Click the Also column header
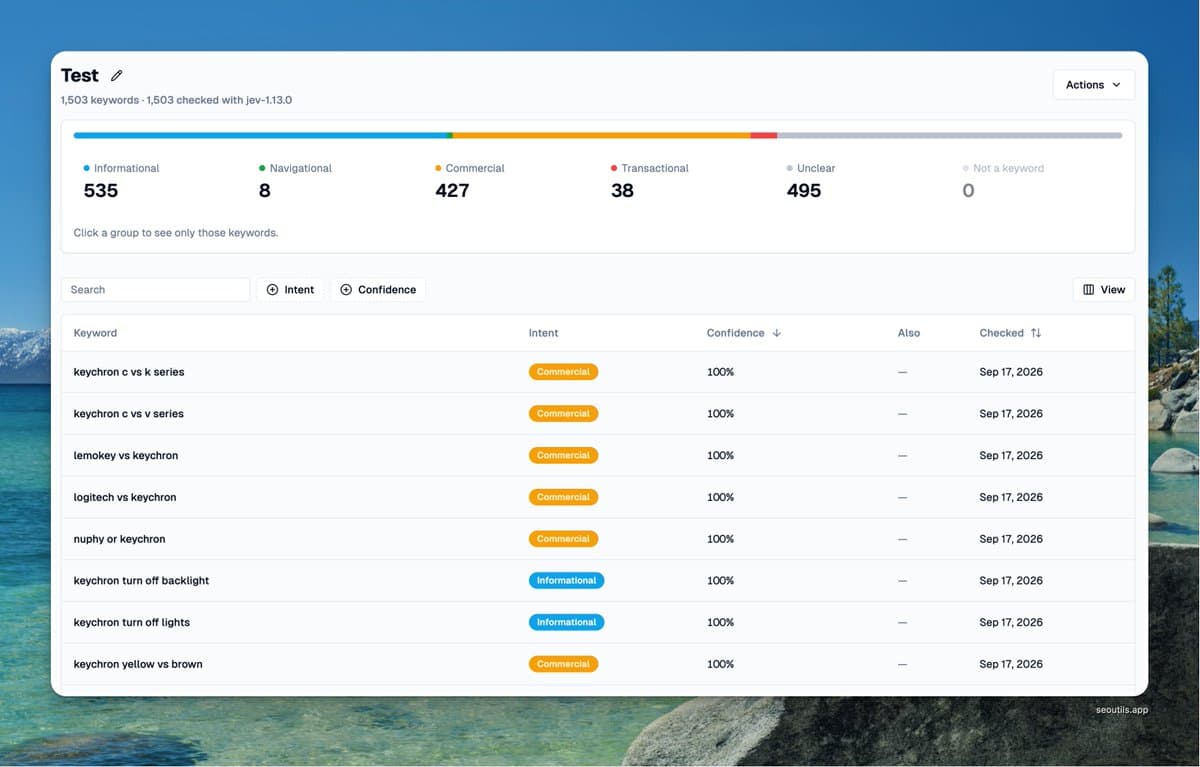The width and height of the screenshot is (1200, 767). pyautogui.click(x=909, y=333)
